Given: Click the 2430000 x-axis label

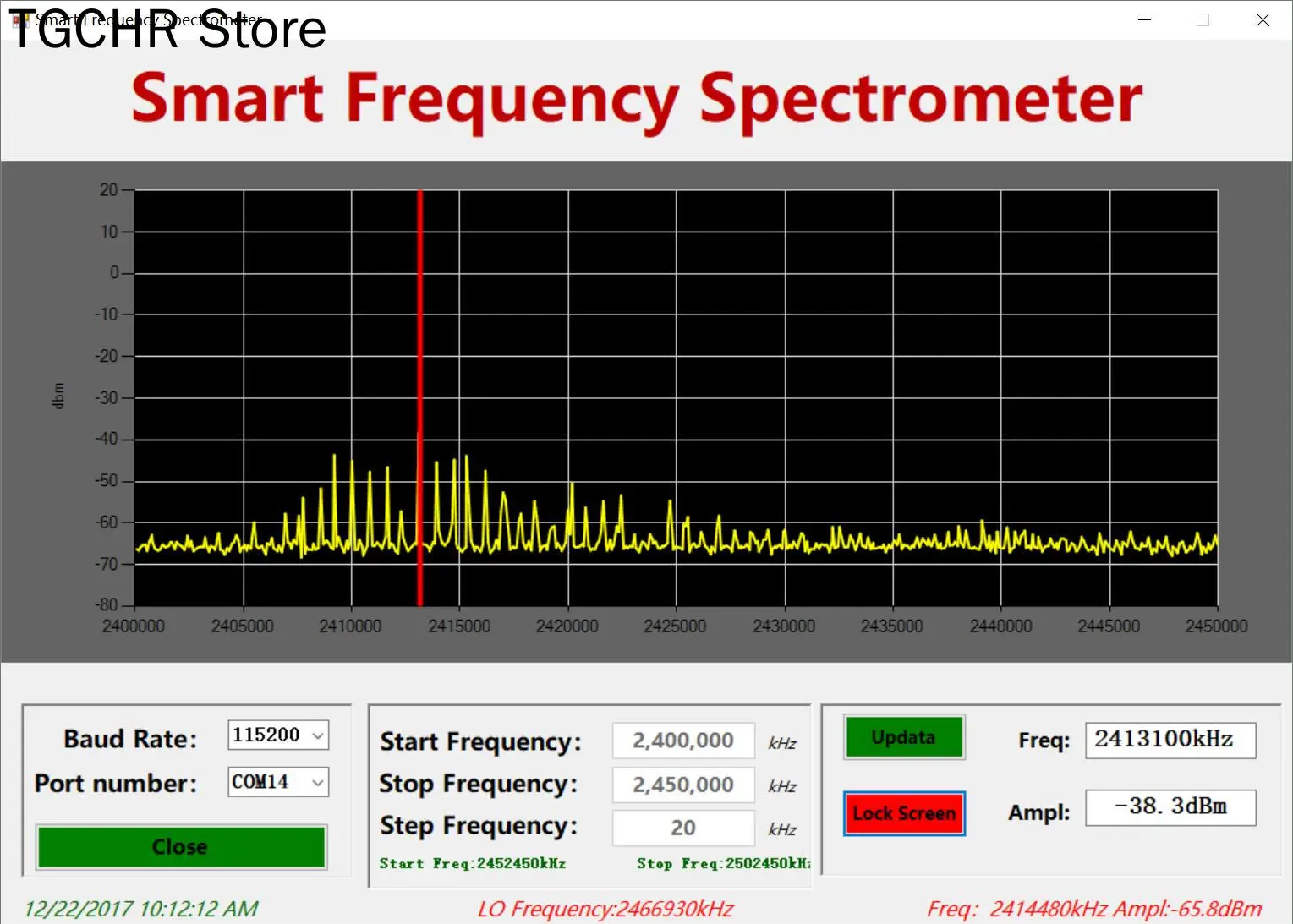Looking at the screenshot, I should click(784, 626).
